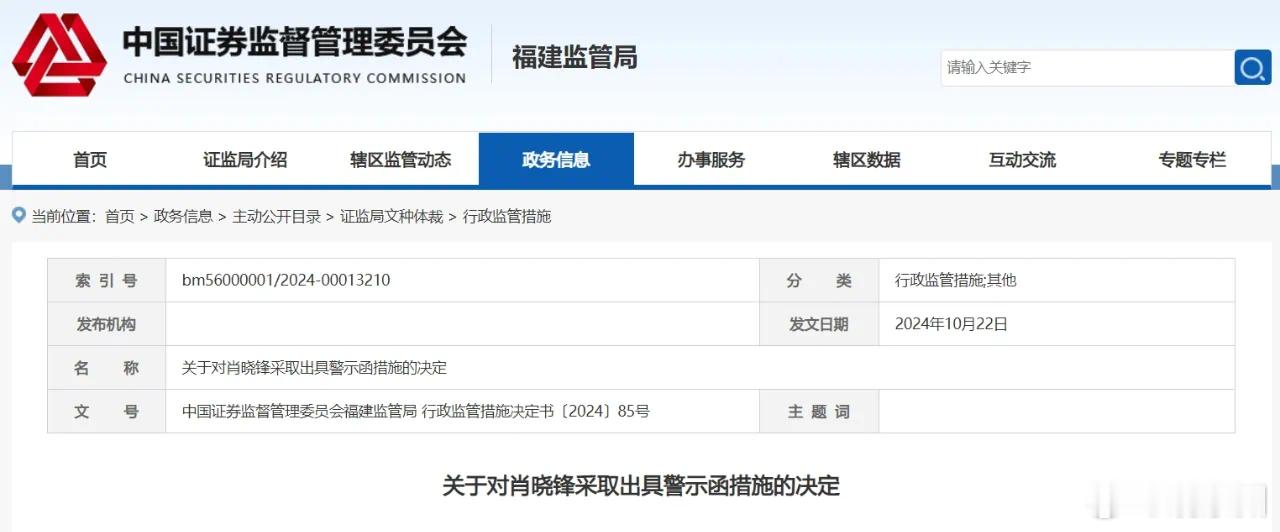Click the 主题词 label cell
The image size is (1280, 532).
click(819, 411)
